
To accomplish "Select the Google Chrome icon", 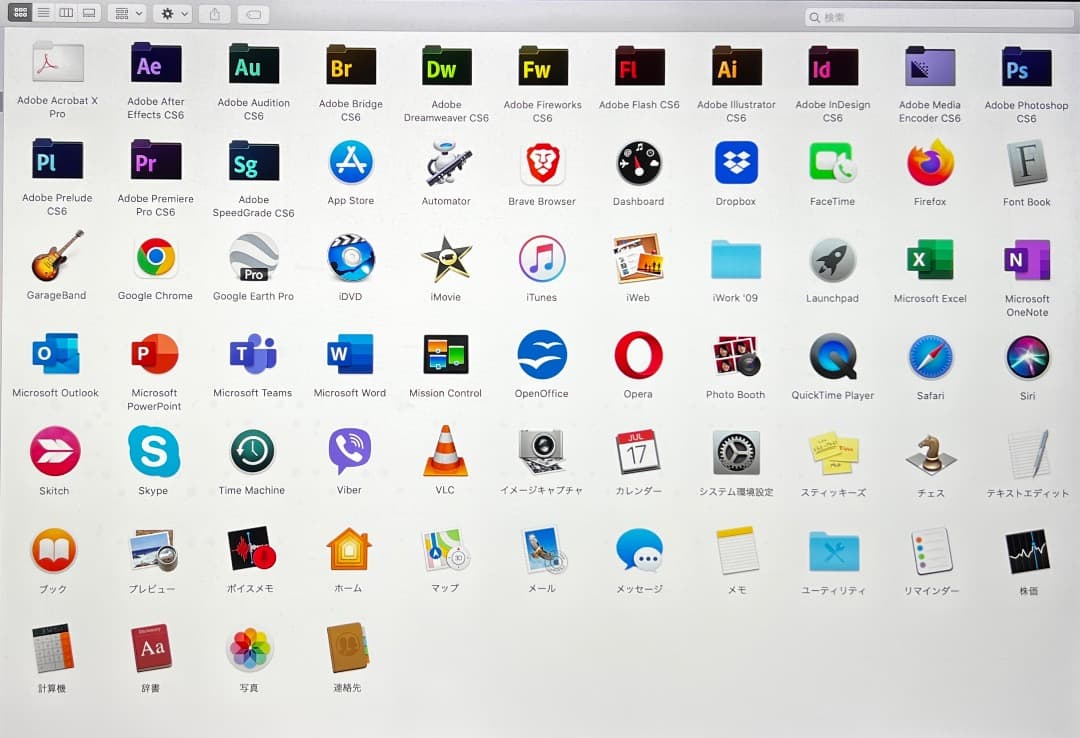I will point(156,257).
